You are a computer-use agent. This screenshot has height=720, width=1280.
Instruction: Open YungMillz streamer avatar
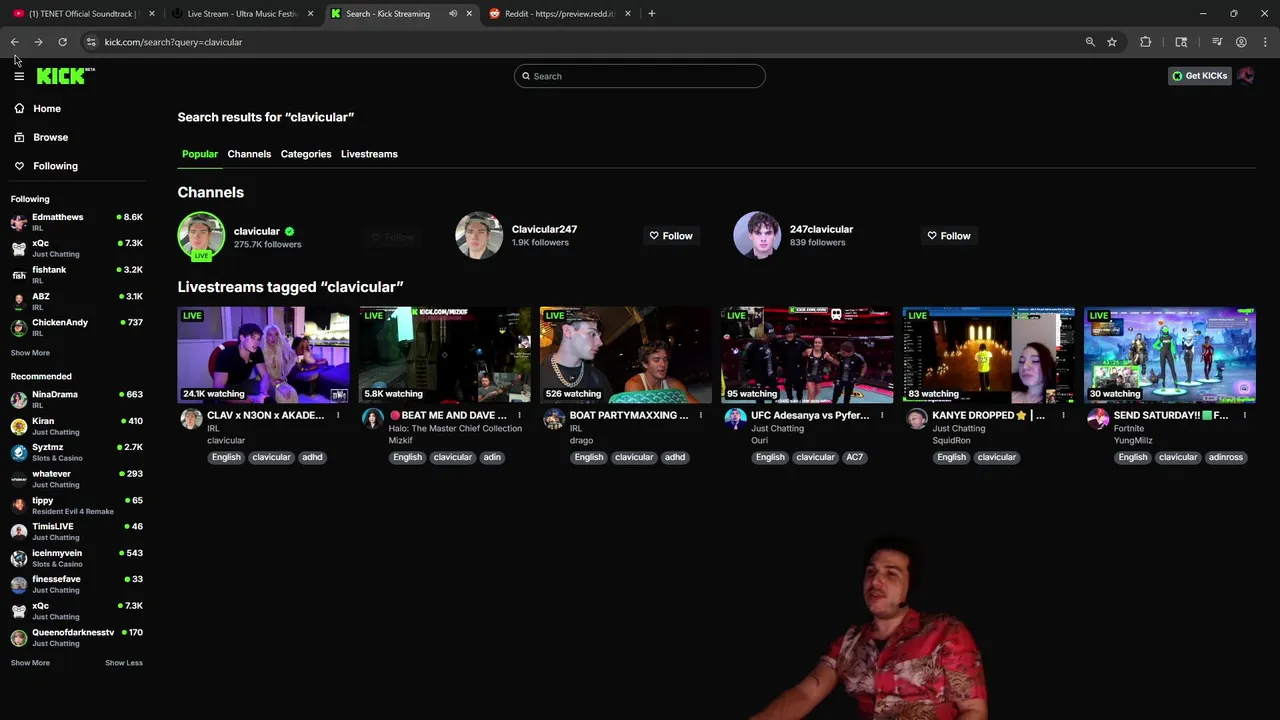[x=1098, y=420]
